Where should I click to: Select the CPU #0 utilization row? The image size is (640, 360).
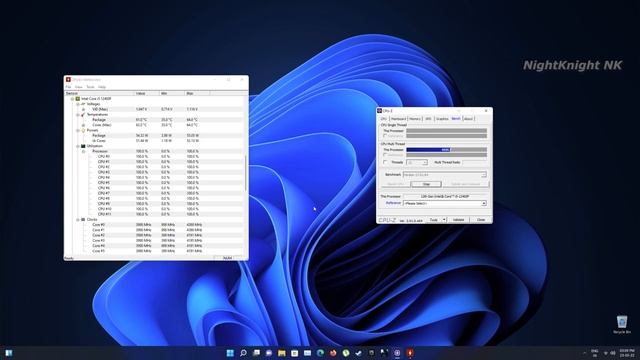click(x=154, y=156)
